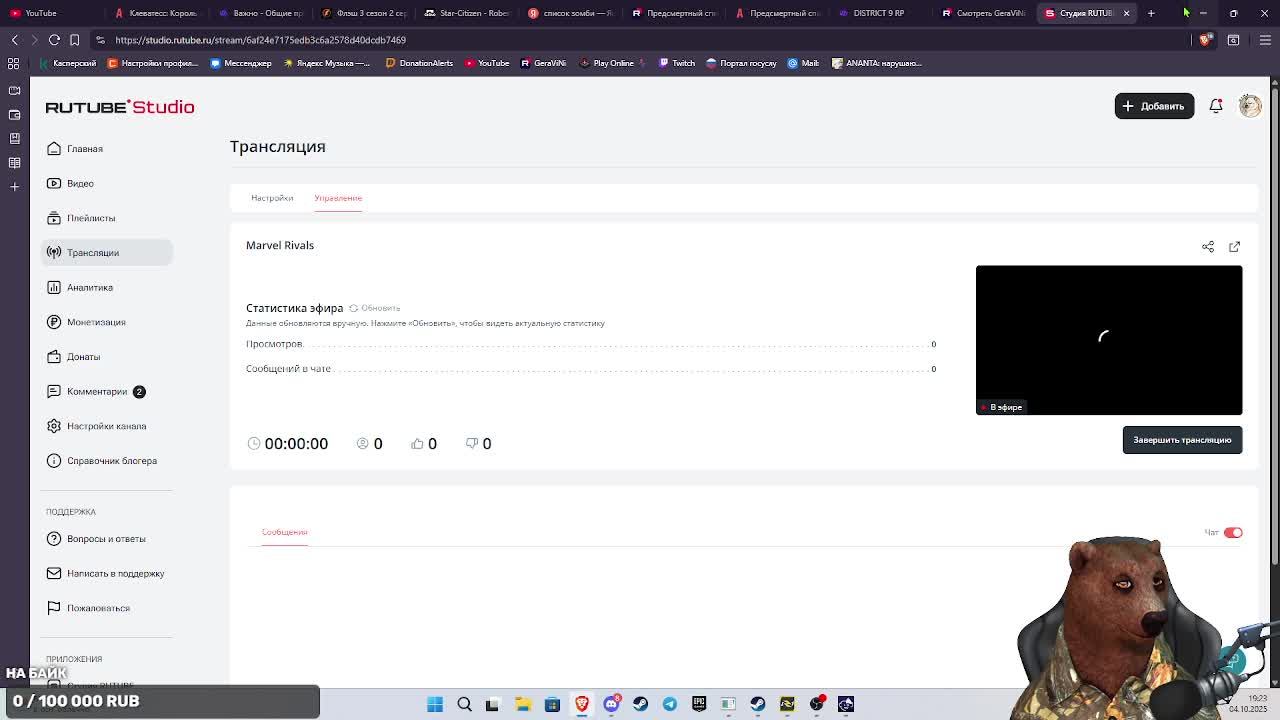
Task: Open Яндекс Музыка bookmark
Action: pyautogui.click(x=327, y=63)
